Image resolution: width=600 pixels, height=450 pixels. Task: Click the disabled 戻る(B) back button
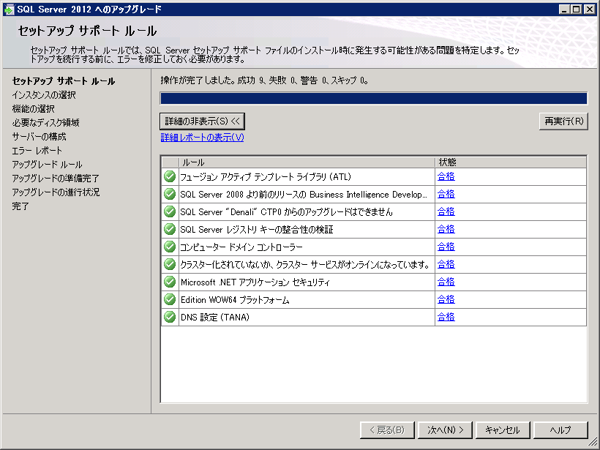tap(387, 430)
